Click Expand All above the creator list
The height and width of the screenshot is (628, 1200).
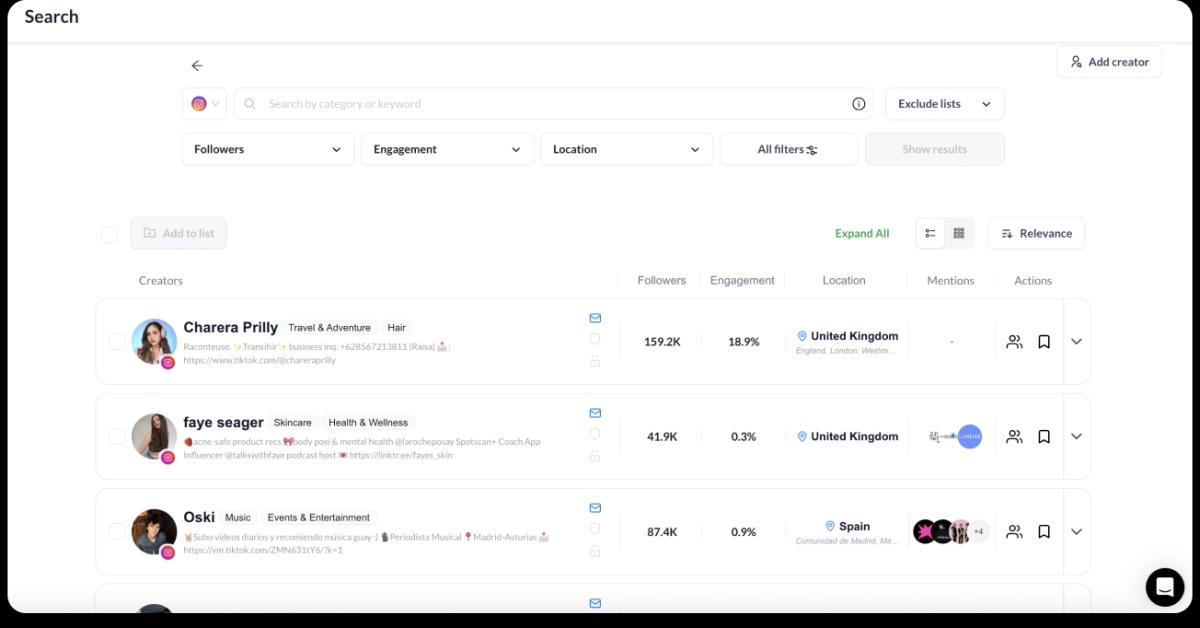click(862, 233)
